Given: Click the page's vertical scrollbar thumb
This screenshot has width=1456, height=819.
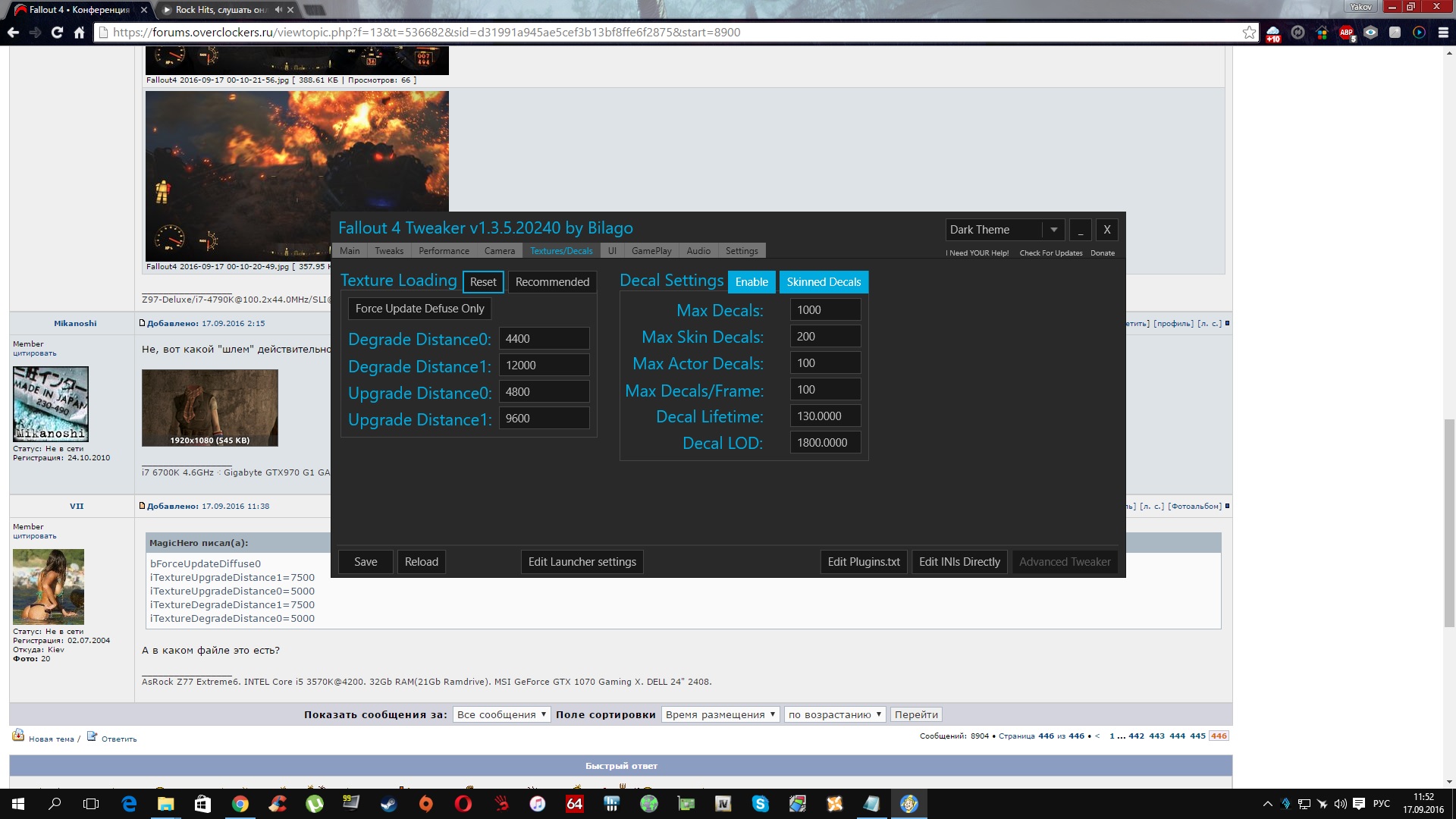Looking at the screenshot, I should (x=1449, y=523).
